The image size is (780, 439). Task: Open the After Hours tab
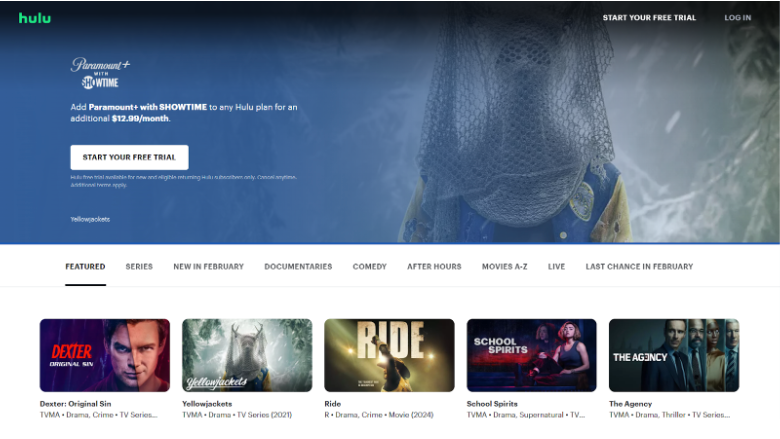click(434, 266)
